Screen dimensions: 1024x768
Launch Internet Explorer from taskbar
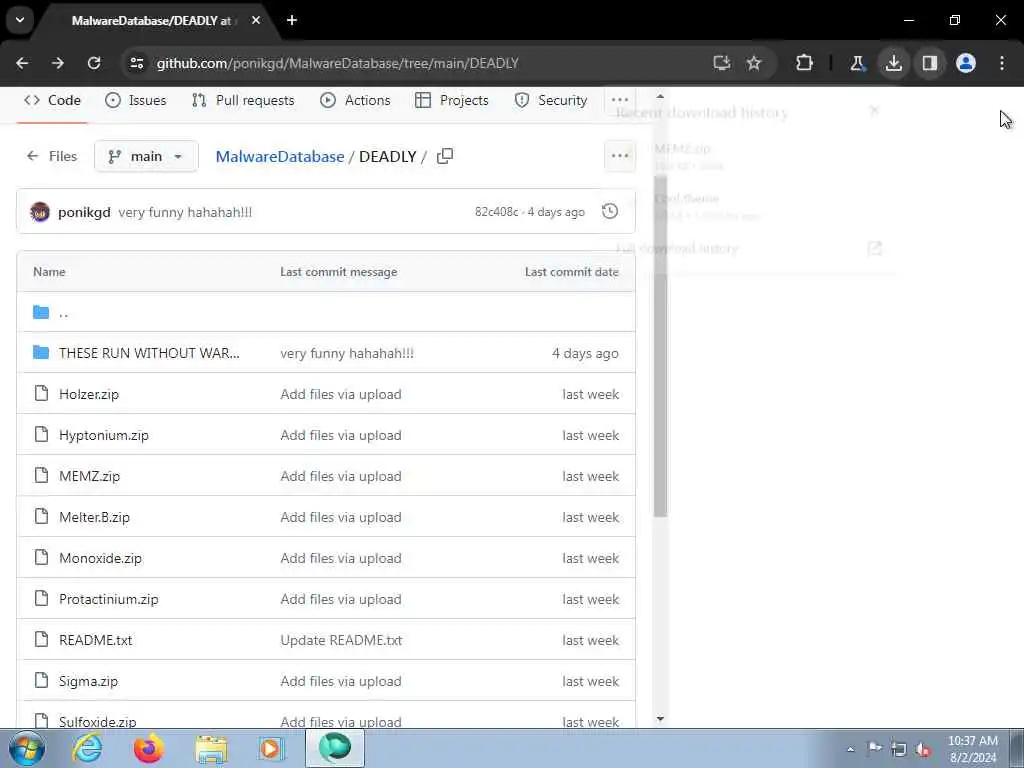point(87,748)
